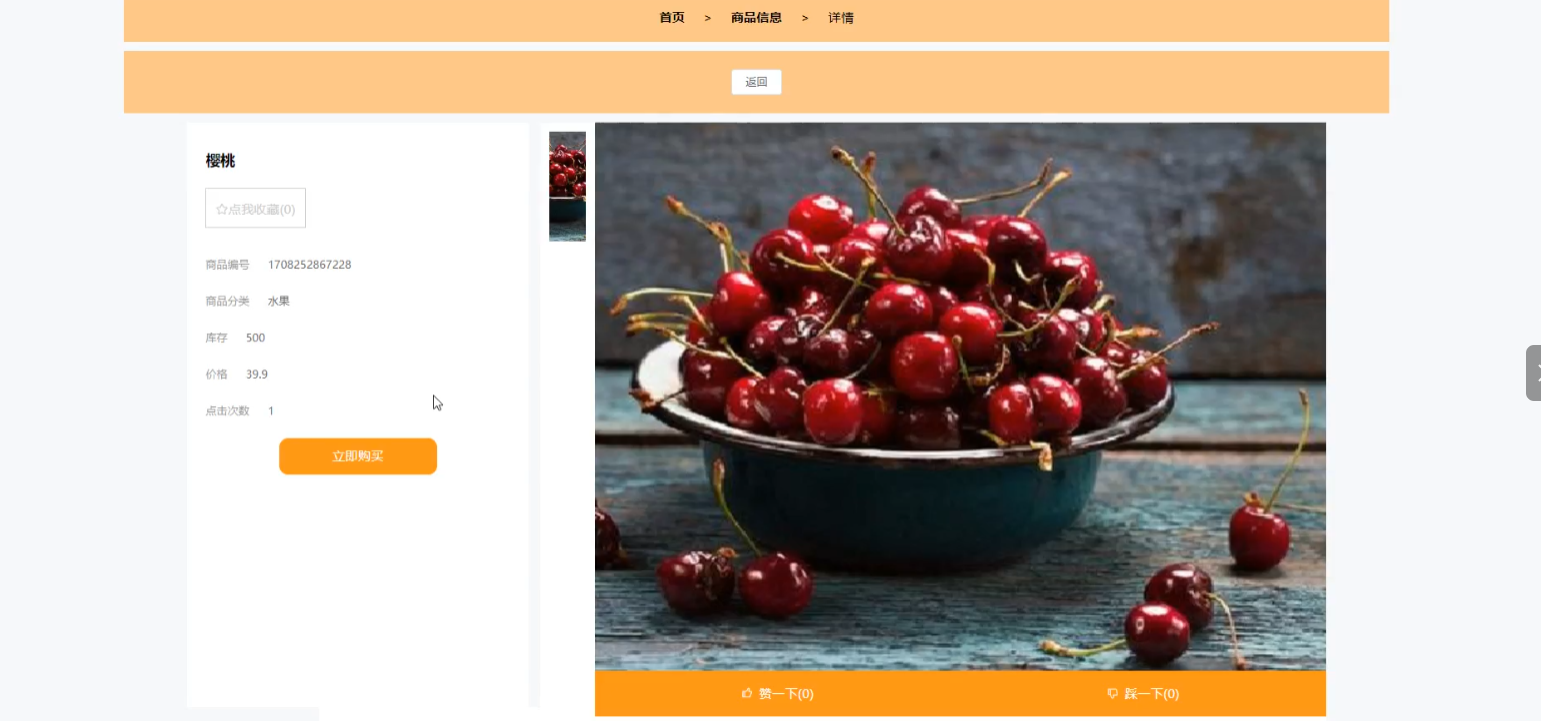This screenshot has height=721, width=1541.
Task: Select the 详情 breadcrumb item
Action: click(841, 18)
